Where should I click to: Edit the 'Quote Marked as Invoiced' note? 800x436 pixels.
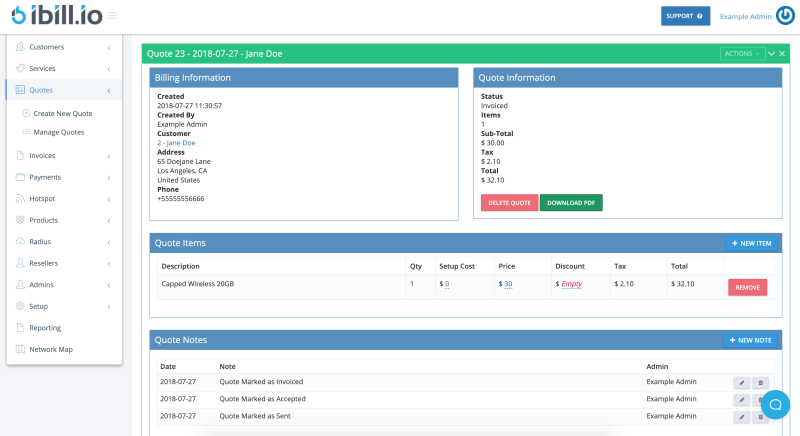click(741, 382)
